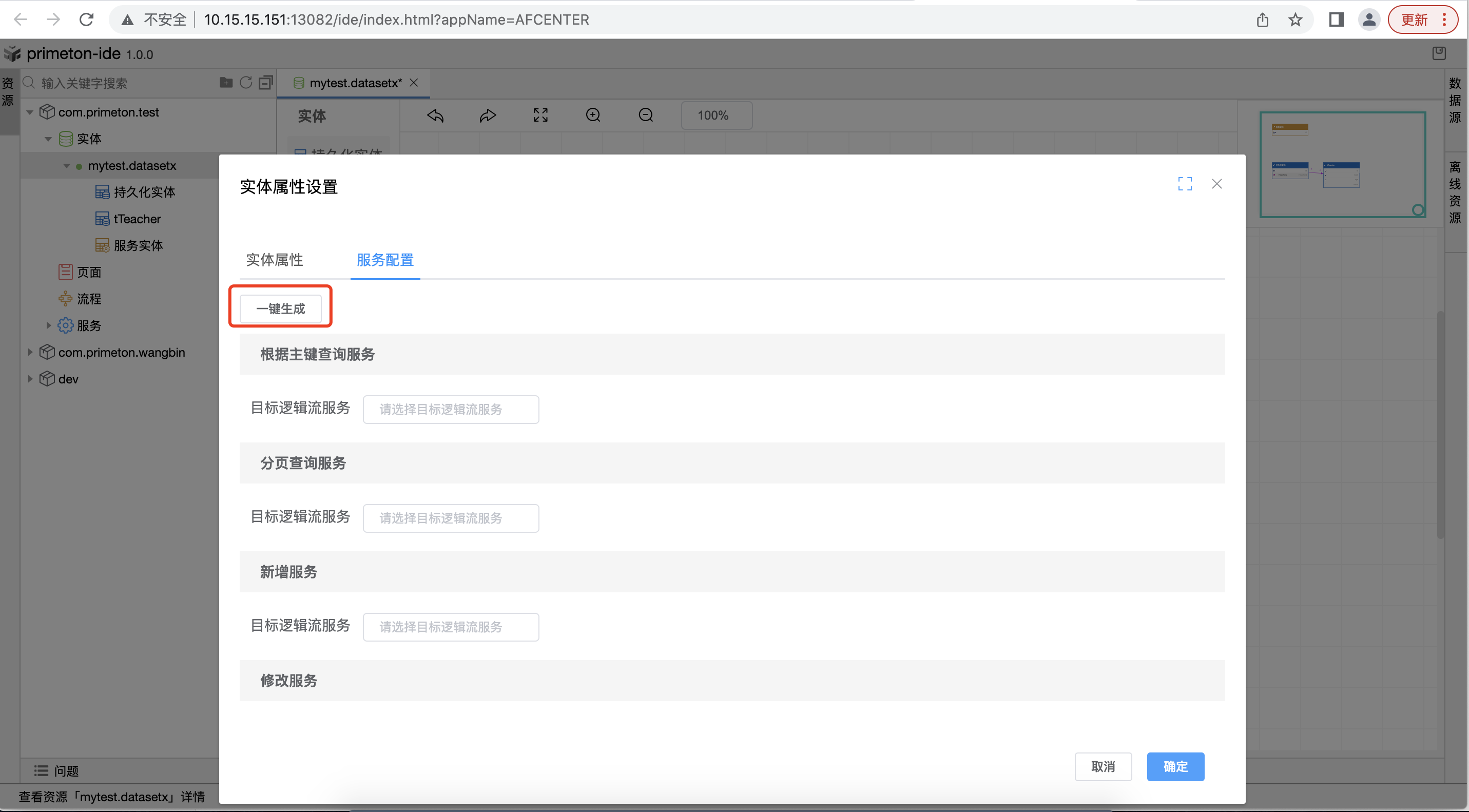Viewport: 1469px width, 812px height.
Task: Click the fullscreen icon in dialog header
Action: (x=1185, y=184)
